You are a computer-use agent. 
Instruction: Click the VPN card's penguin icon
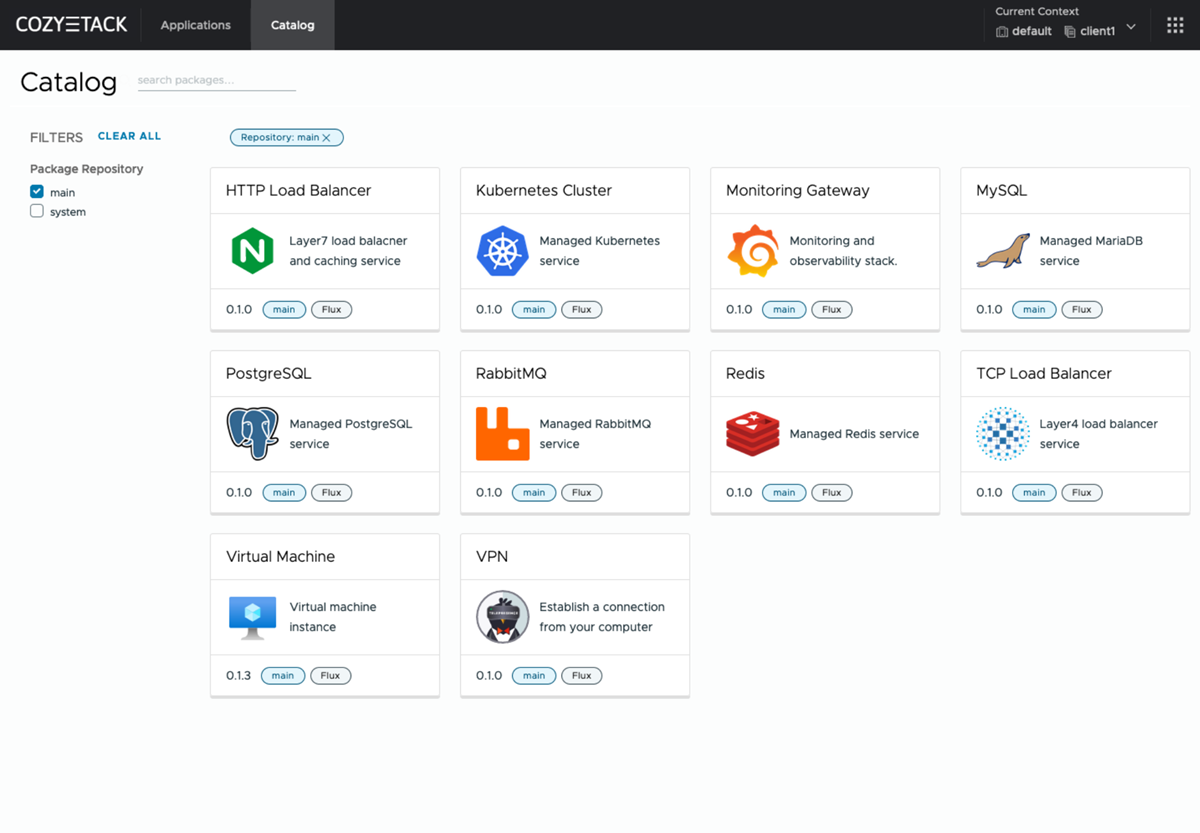(x=502, y=617)
